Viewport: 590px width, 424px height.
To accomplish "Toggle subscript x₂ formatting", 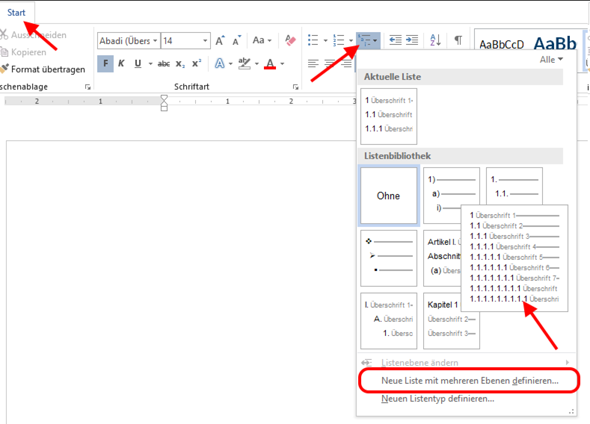I will (x=180, y=64).
